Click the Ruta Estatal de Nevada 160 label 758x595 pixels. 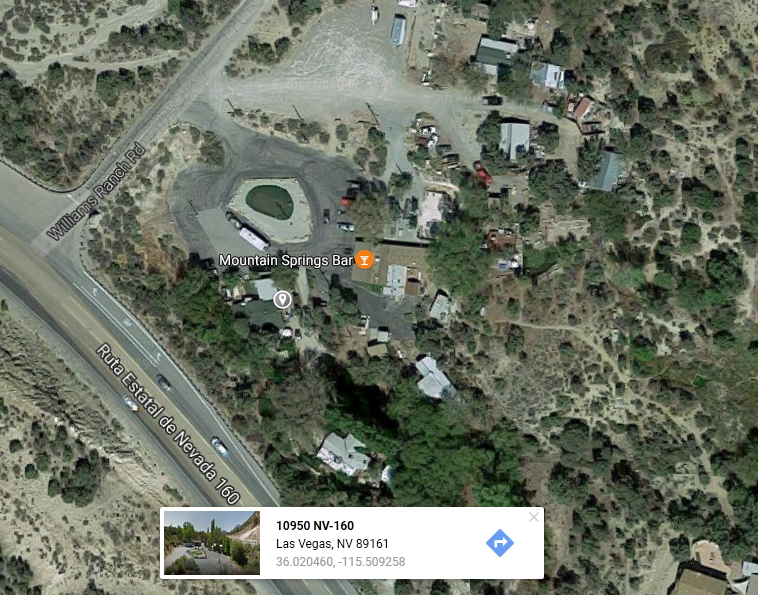click(x=168, y=424)
